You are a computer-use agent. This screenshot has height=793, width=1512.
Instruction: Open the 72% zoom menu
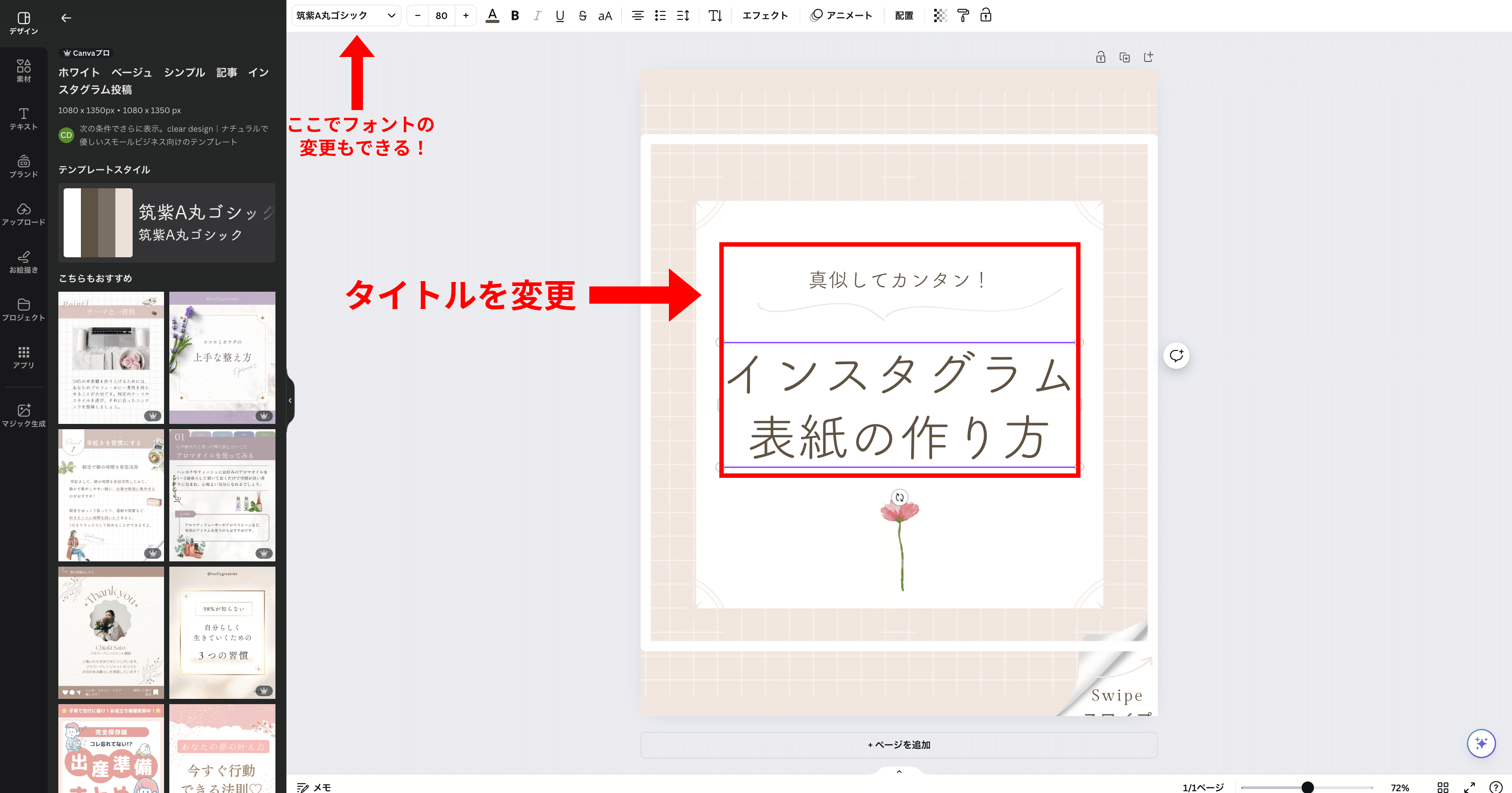1400,787
